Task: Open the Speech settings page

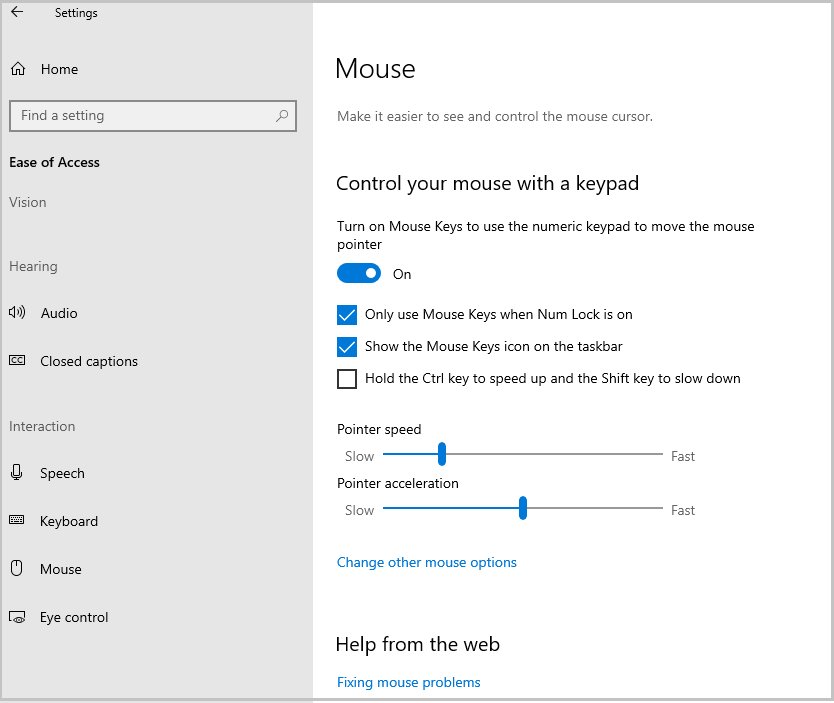Action: pyautogui.click(x=62, y=473)
